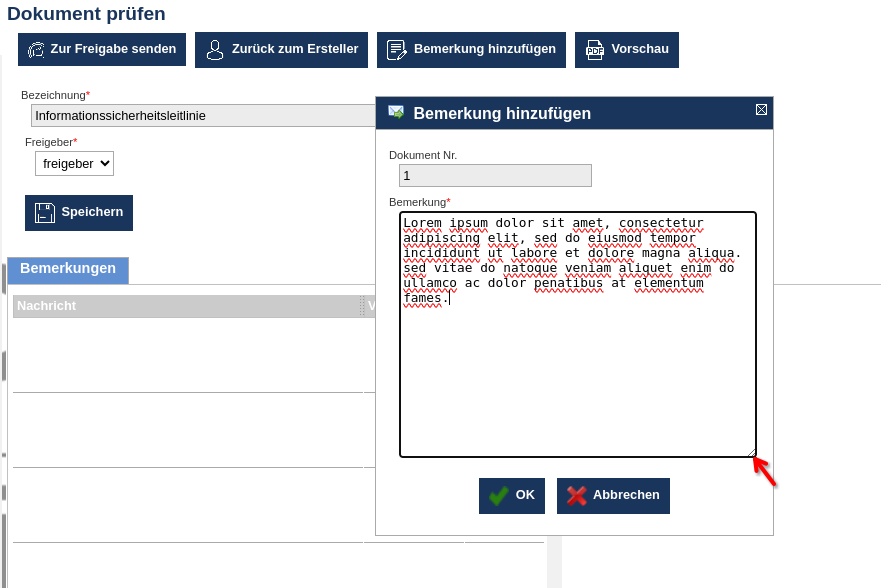Confirm with the green checkmark OK button
This screenshot has height=588, width=881.
pos(512,495)
